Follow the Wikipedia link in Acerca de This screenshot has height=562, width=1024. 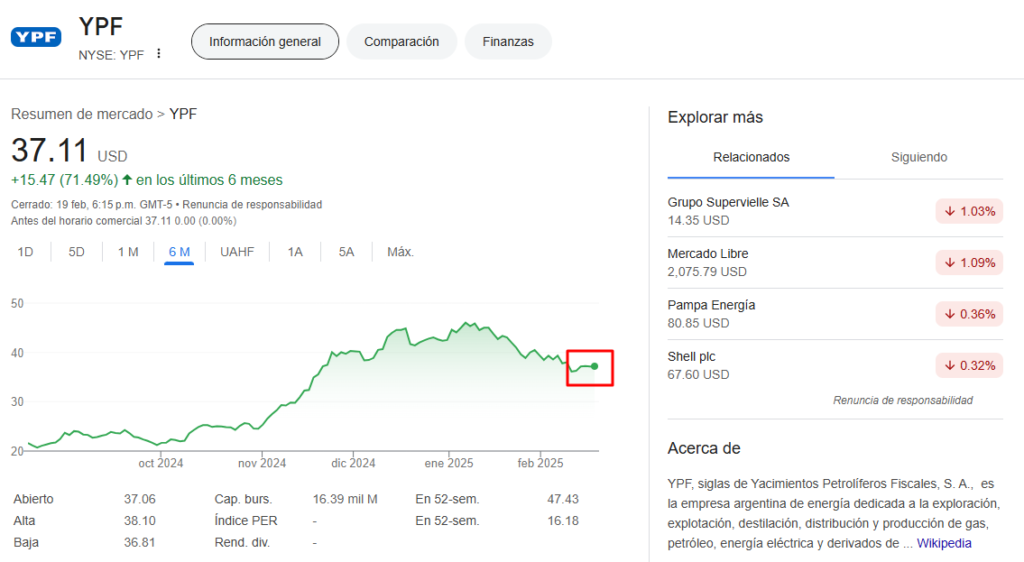[x=944, y=543]
